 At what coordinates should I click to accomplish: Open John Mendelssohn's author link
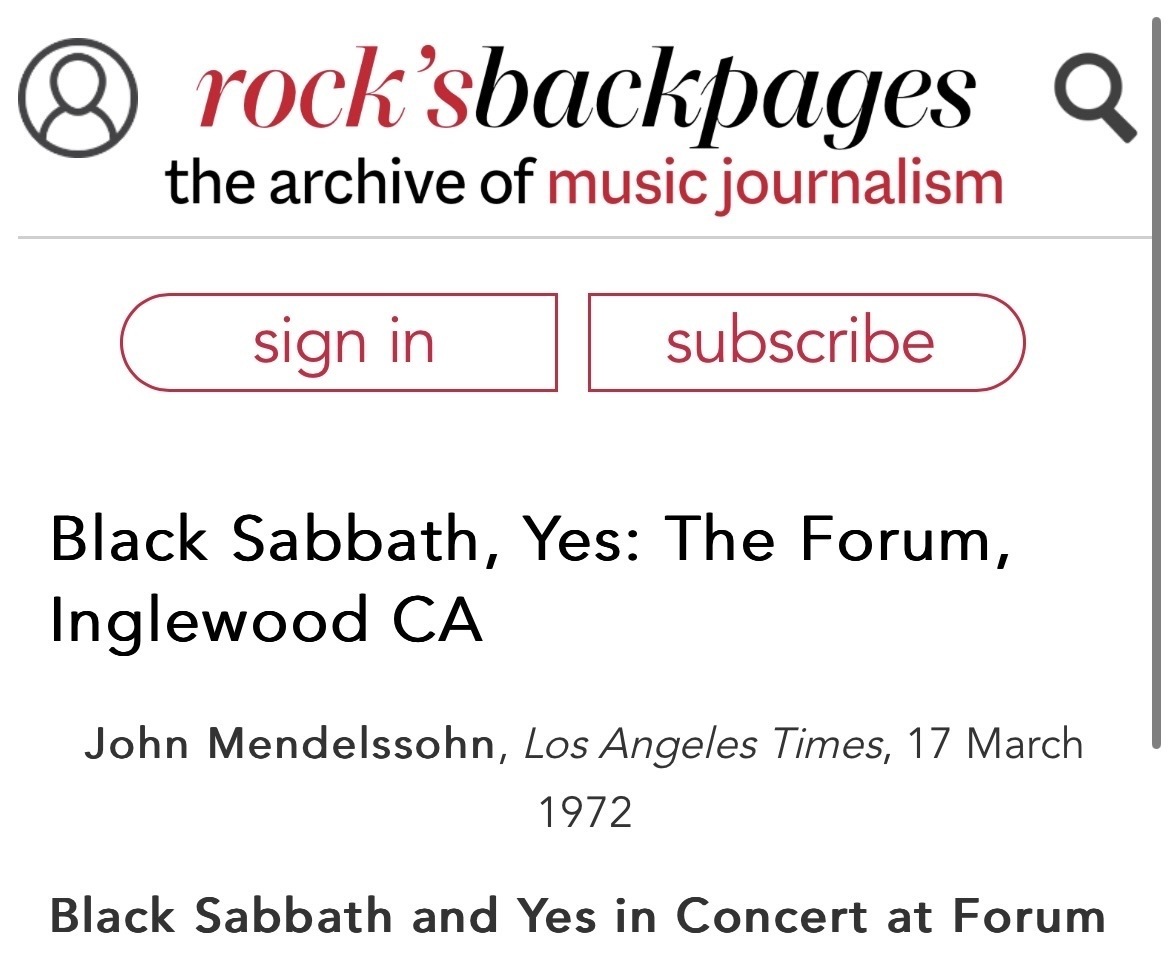290,745
